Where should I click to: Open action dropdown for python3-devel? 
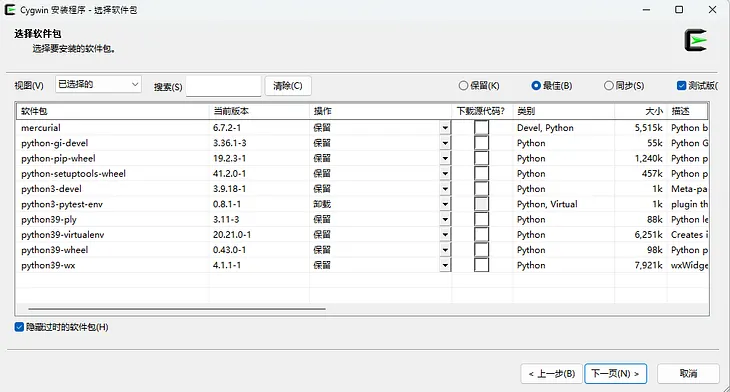click(445, 189)
